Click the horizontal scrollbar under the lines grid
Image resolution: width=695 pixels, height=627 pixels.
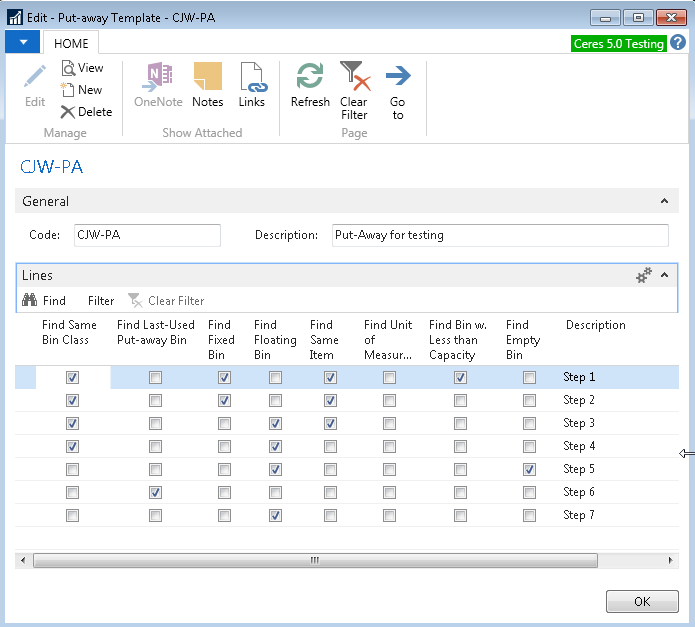[314, 560]
